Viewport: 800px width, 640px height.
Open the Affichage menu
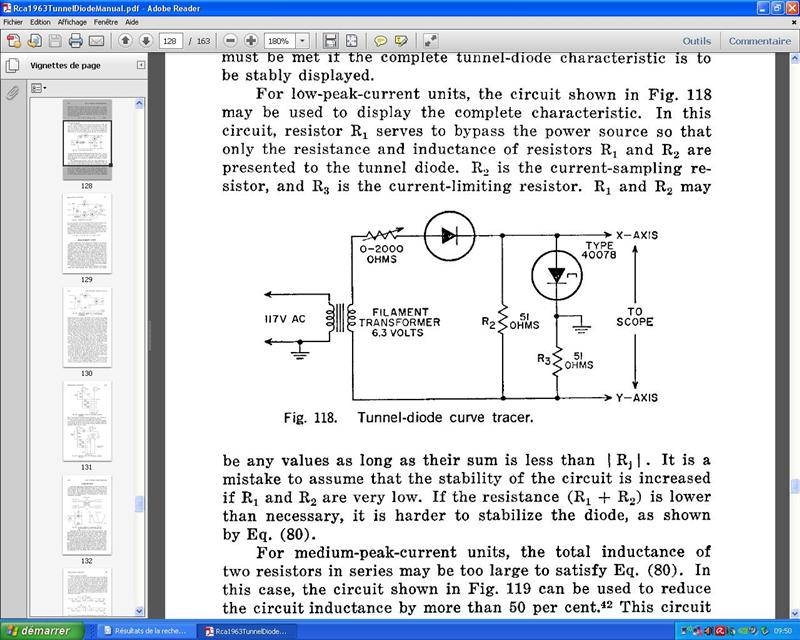pos(72,22)
